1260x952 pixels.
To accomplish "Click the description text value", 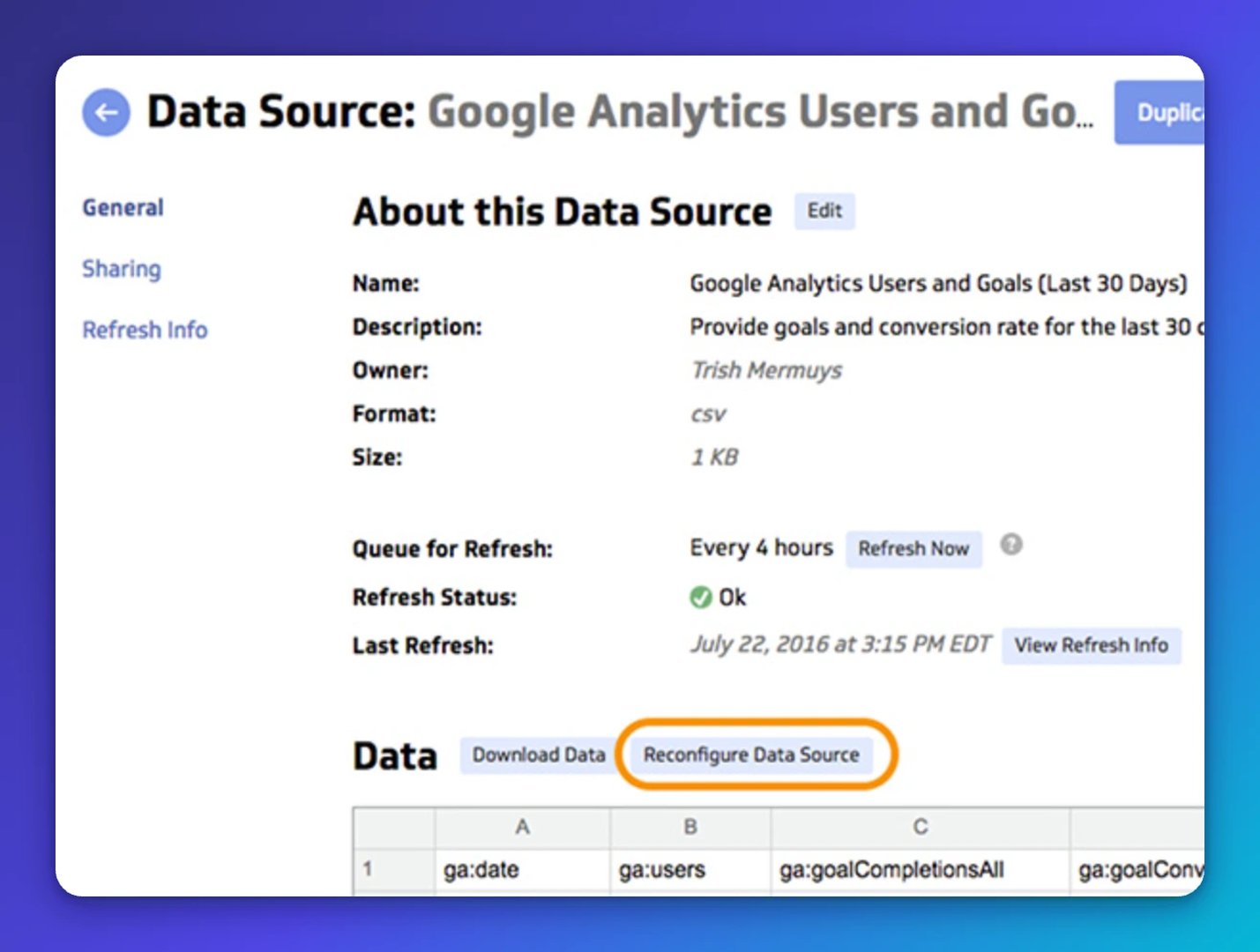I will (x=947, y=327).
